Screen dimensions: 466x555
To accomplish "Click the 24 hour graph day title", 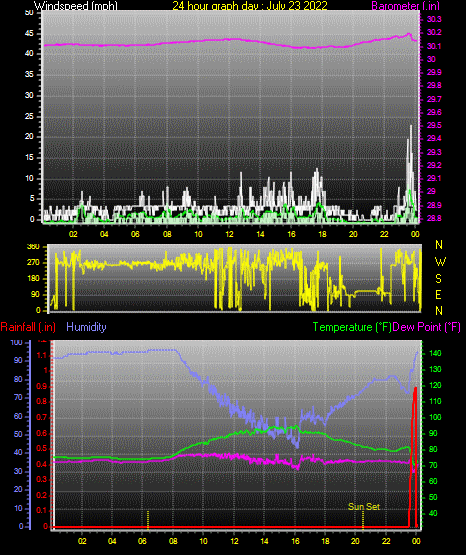I will coord(250,6).
